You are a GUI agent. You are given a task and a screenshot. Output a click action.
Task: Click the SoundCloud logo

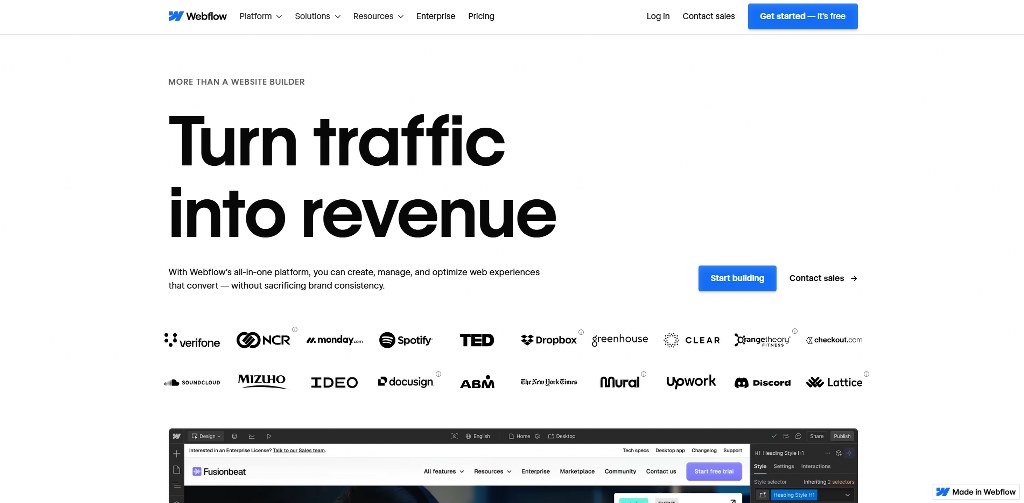(192, 383)
